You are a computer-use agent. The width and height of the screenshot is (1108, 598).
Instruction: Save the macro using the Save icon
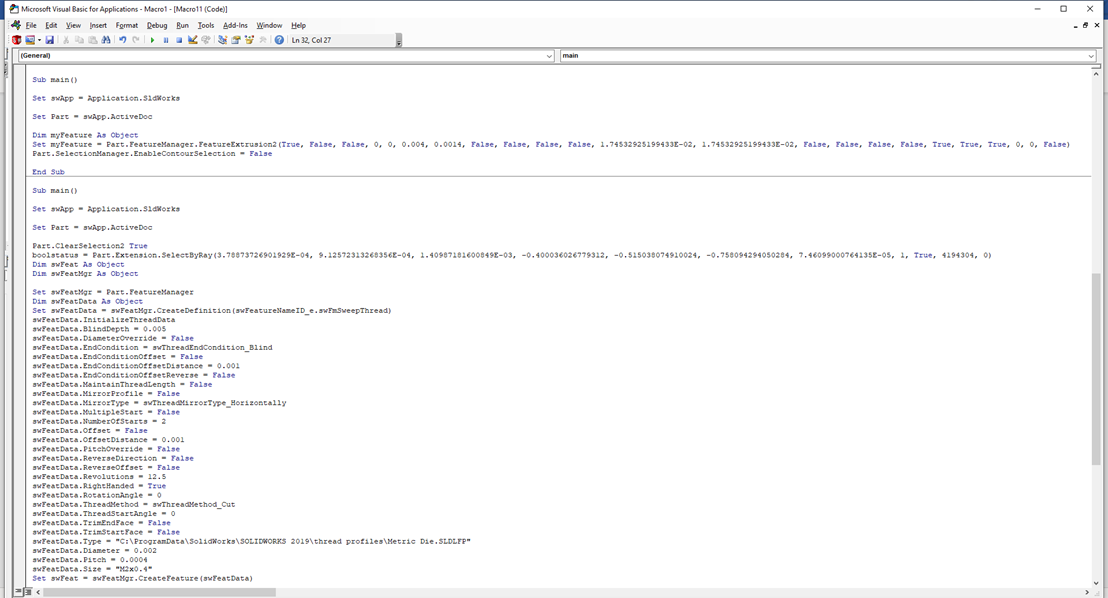pyautogui.click(x=50, y=39)
